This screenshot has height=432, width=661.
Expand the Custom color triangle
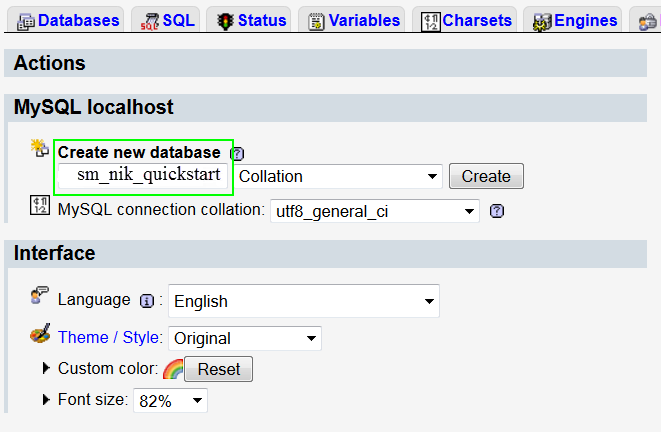(x=46, y=368)
